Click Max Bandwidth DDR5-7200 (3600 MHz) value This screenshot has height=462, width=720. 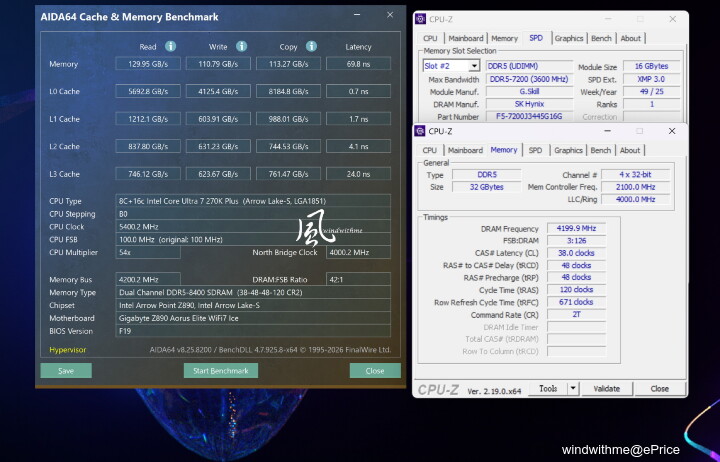(x=529, y=79)
